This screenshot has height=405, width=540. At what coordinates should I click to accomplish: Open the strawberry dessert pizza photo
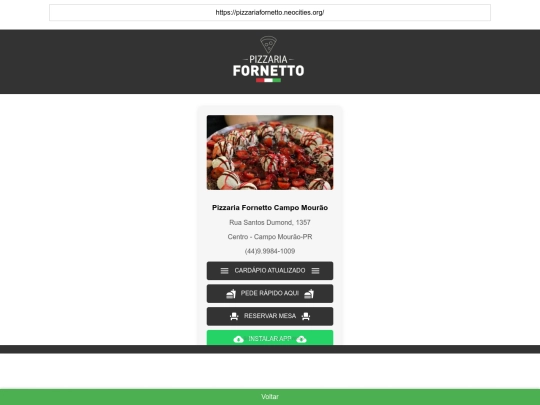270,153
